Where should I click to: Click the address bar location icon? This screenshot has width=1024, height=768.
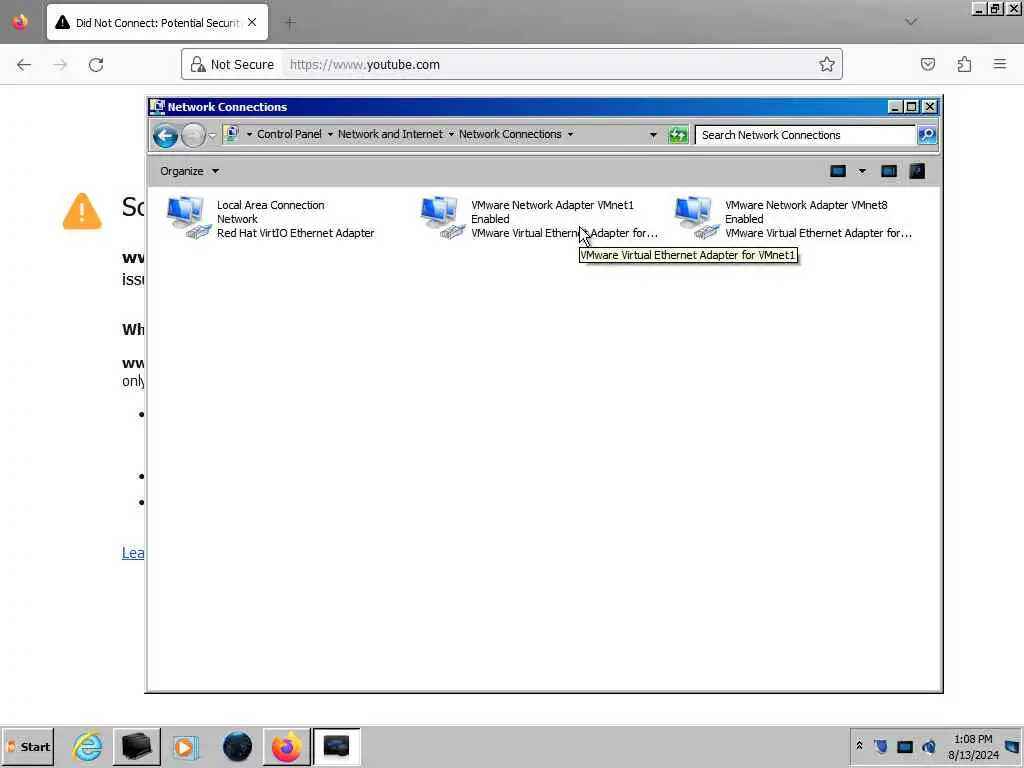tap(231, 134)
